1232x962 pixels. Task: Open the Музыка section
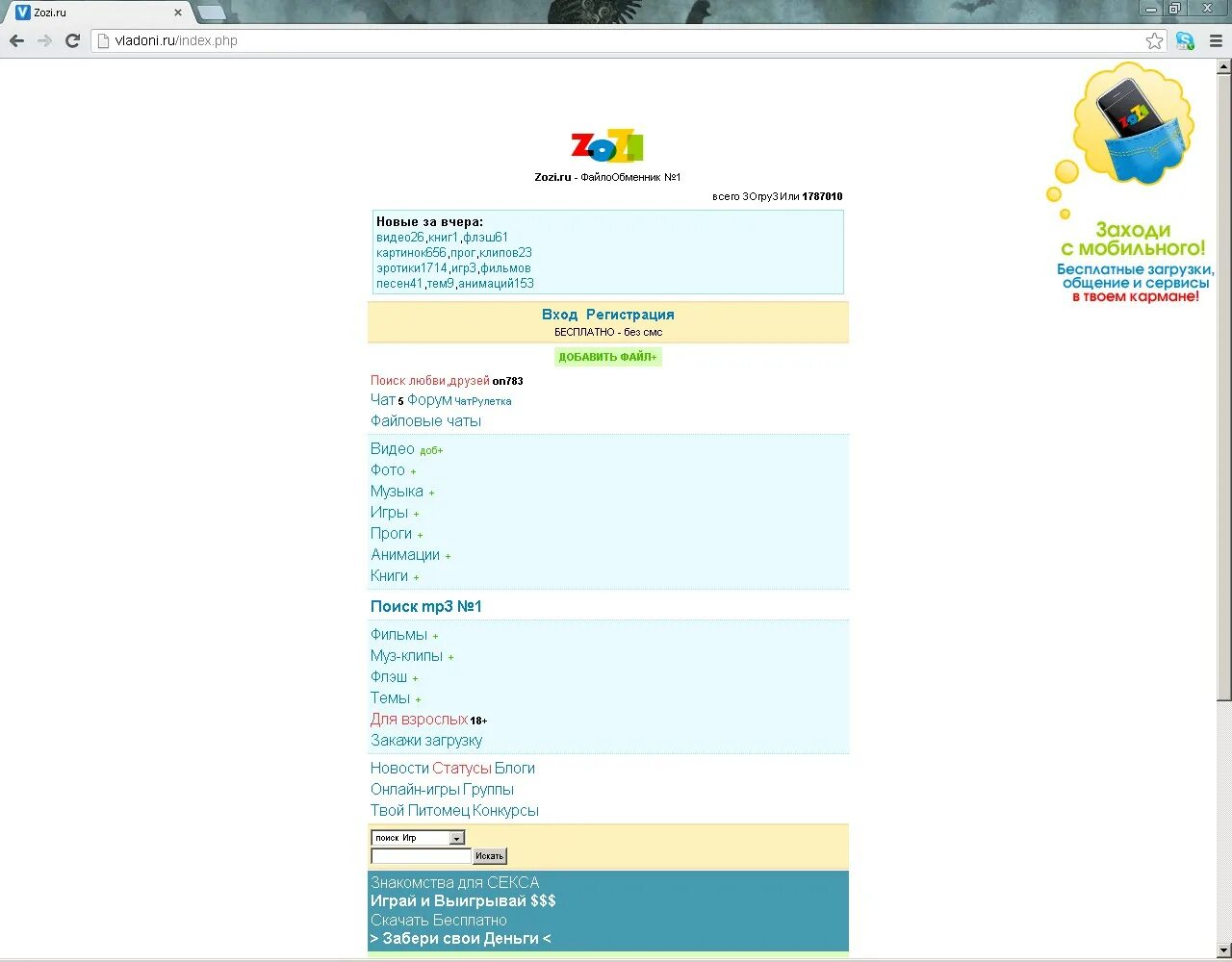397,491
